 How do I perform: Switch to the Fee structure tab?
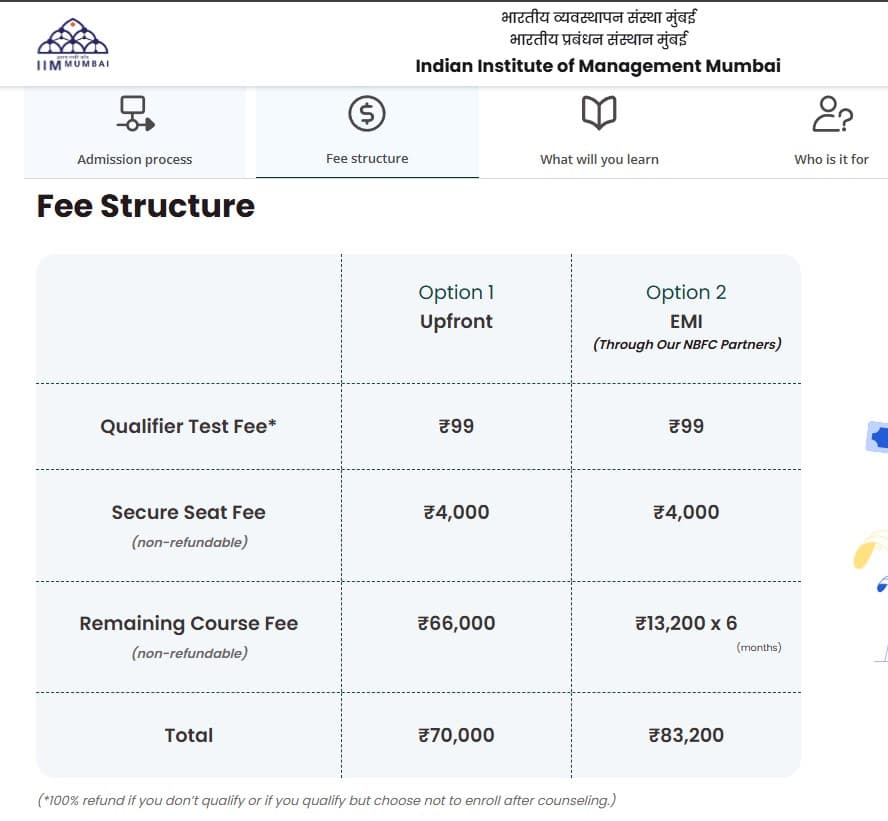[x=367, y=158]
